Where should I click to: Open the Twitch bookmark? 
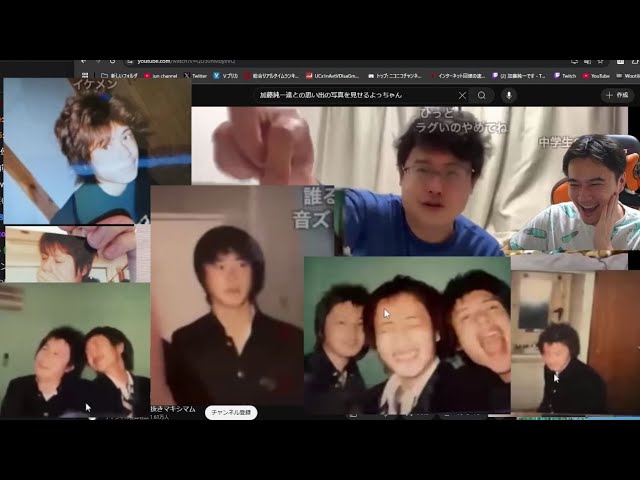(x=565, y=76)
